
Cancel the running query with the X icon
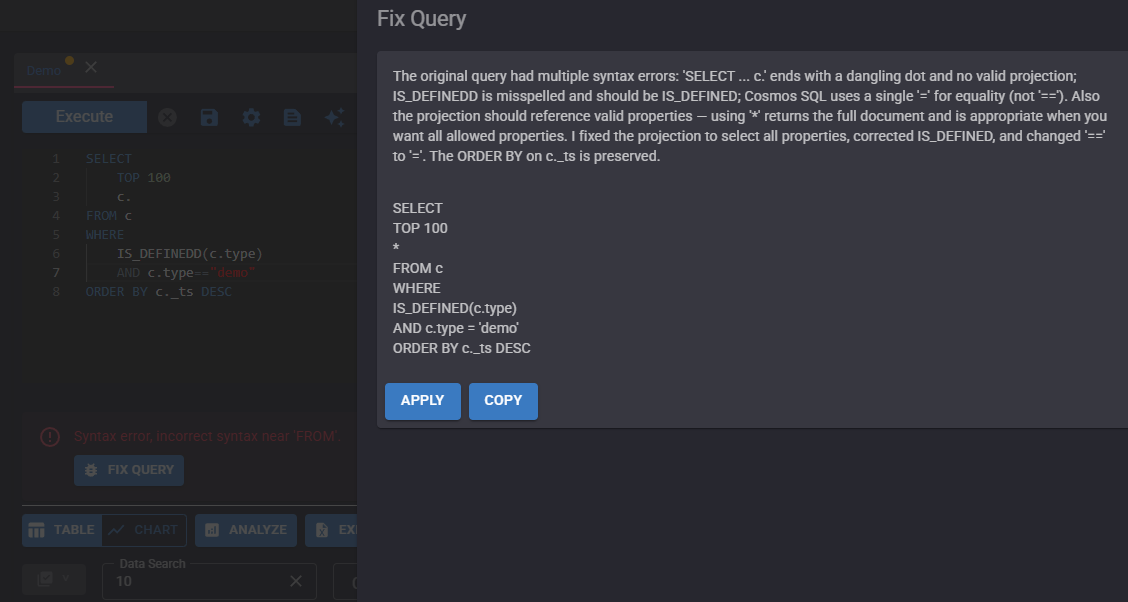tap(167, 117)
